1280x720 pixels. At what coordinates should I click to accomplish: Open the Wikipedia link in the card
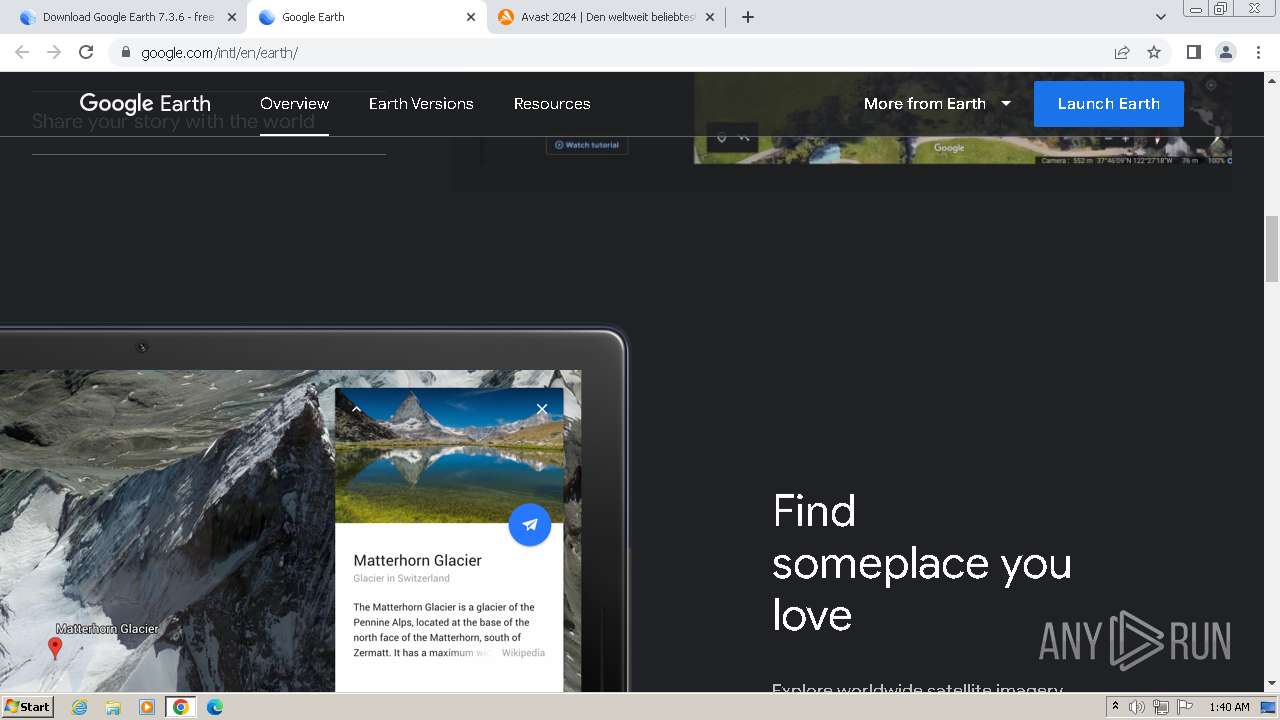pos(523,653)
